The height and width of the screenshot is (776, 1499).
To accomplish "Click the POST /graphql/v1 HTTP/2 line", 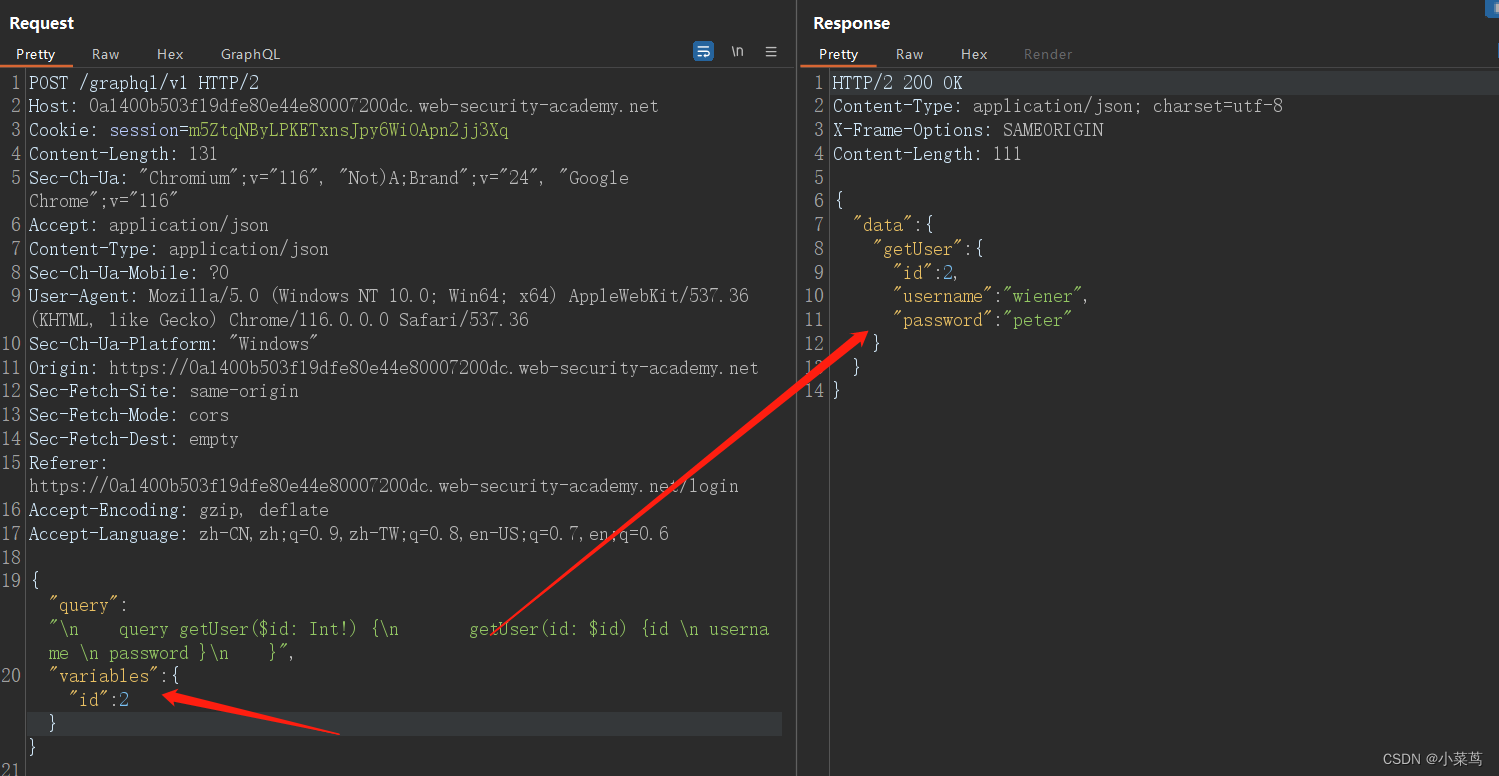I will click(144, 82).
